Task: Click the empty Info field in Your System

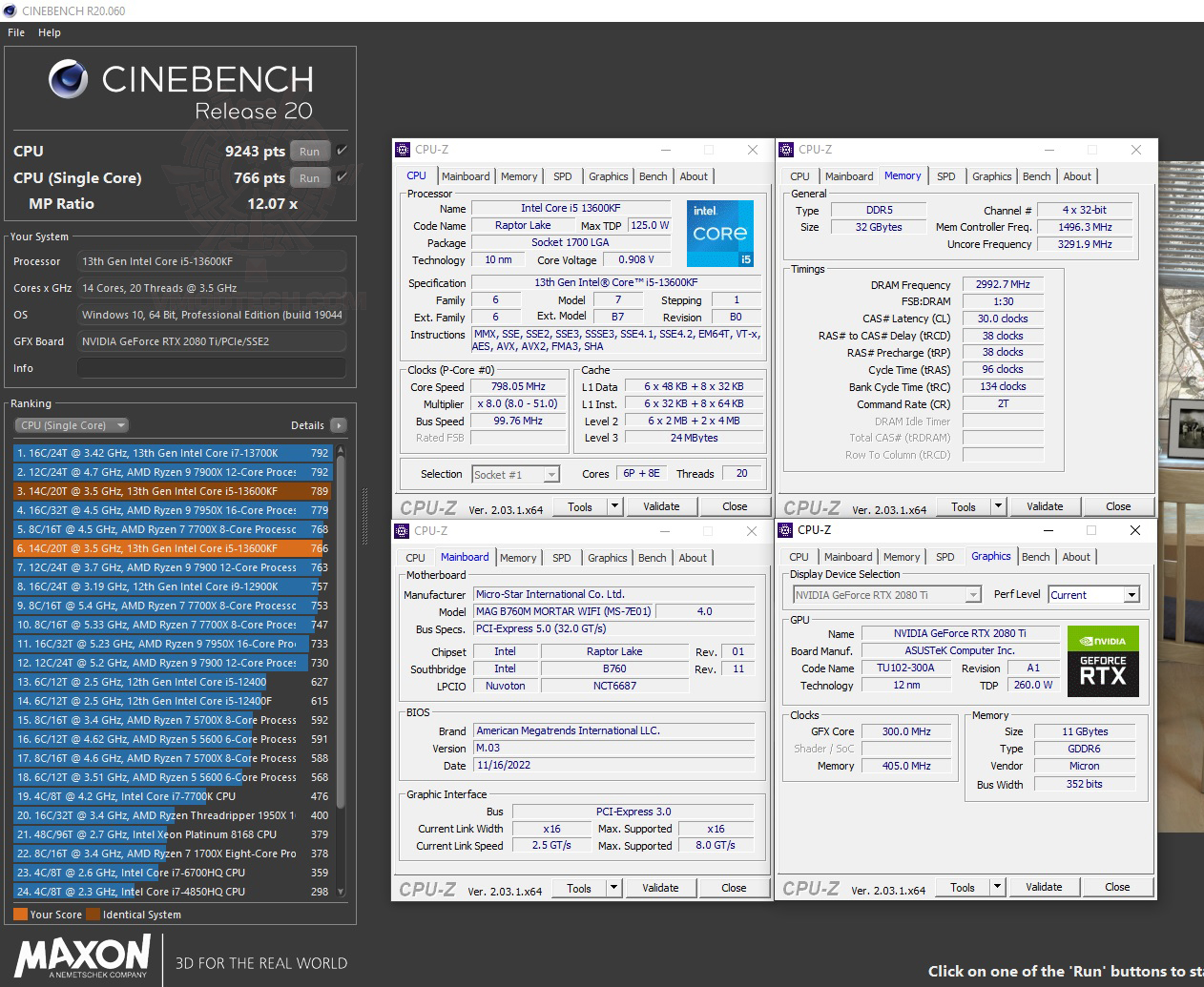Action: tap(212, 368)
